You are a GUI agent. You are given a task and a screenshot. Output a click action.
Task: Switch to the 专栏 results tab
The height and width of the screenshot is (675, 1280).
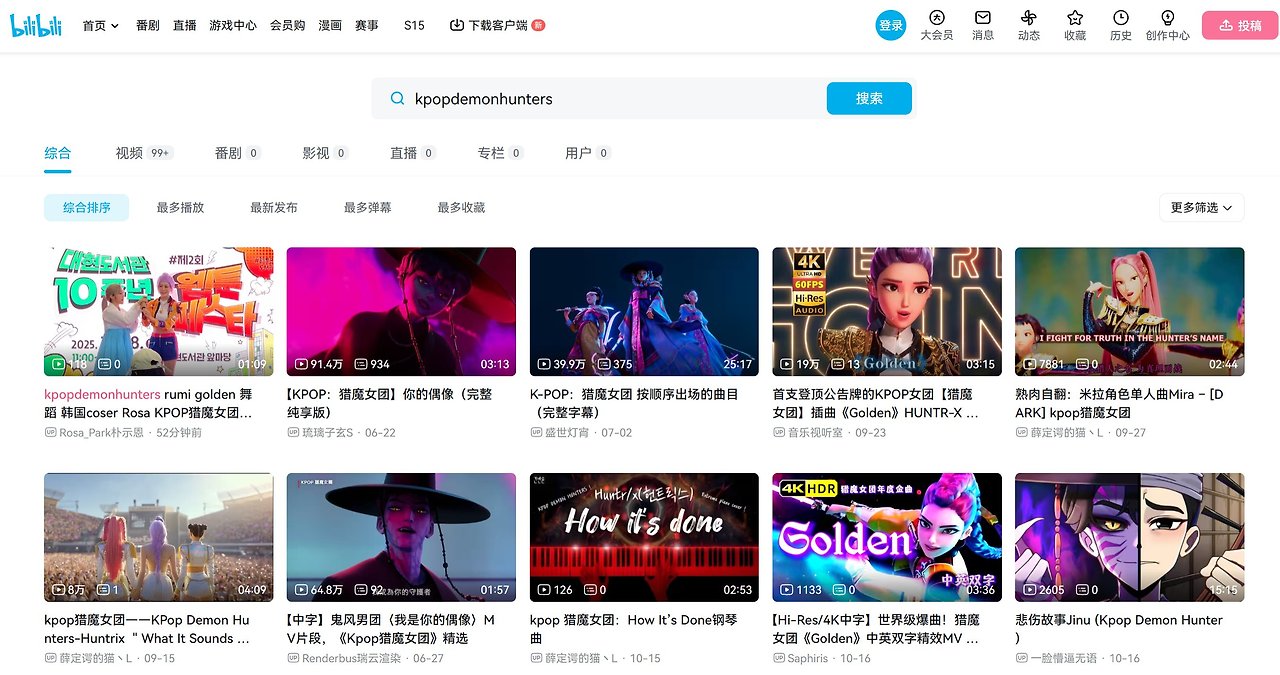[501, 153]
